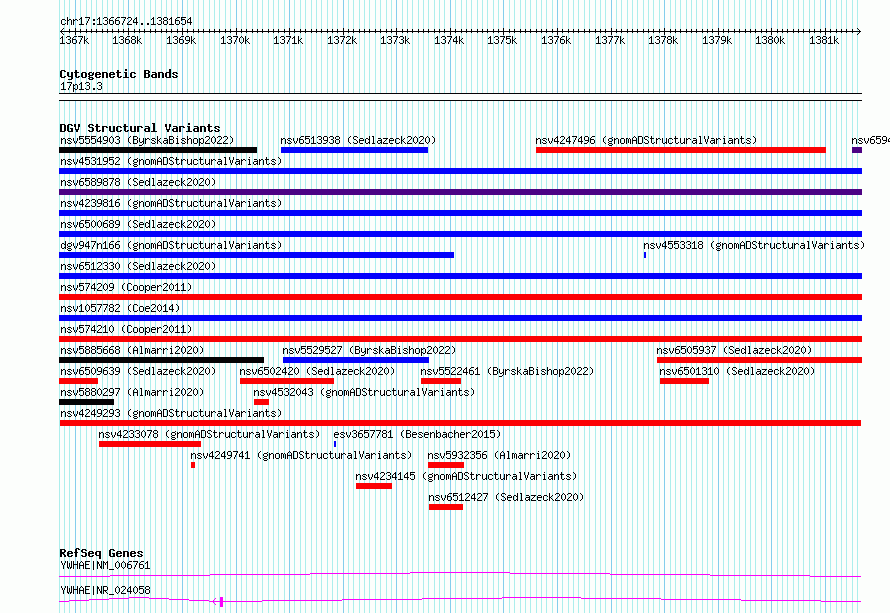890x613 pixels.
Task: Open the nsv5529527 (ByrskaBishop2022) label
Action: (369, 350)
